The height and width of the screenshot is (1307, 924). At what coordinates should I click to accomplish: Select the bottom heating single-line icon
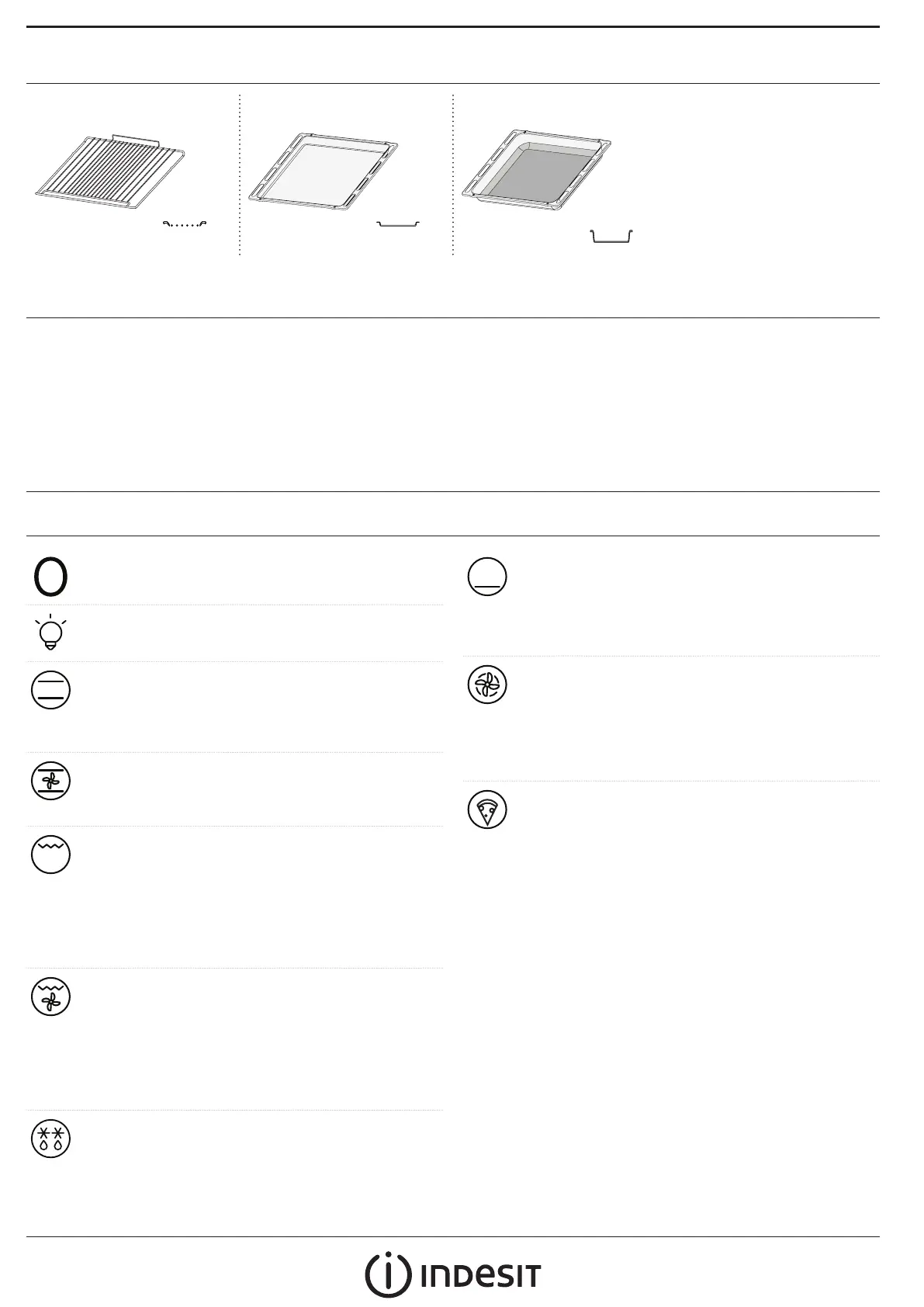pos(487,577)
